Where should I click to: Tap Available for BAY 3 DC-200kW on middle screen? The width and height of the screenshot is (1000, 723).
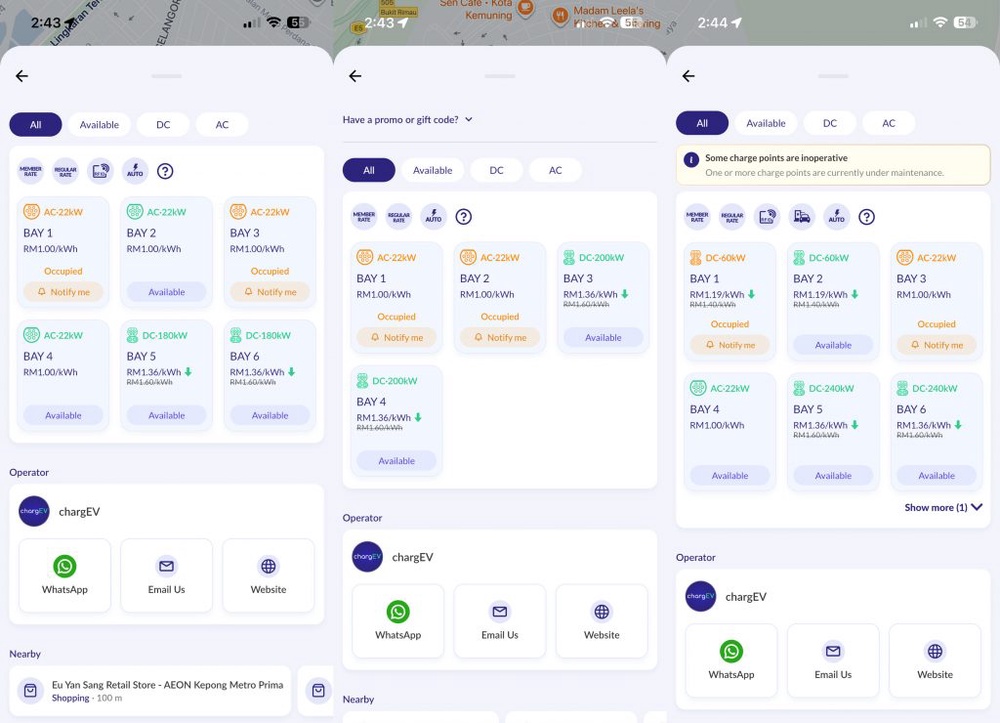[603, 337]
